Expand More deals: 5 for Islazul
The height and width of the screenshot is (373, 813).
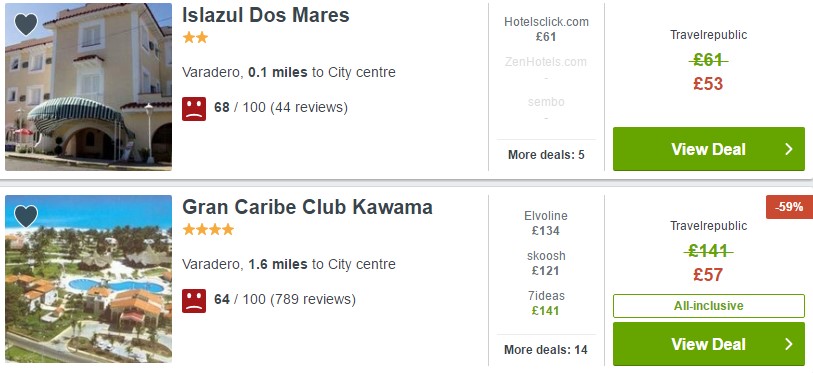[546, 155]
